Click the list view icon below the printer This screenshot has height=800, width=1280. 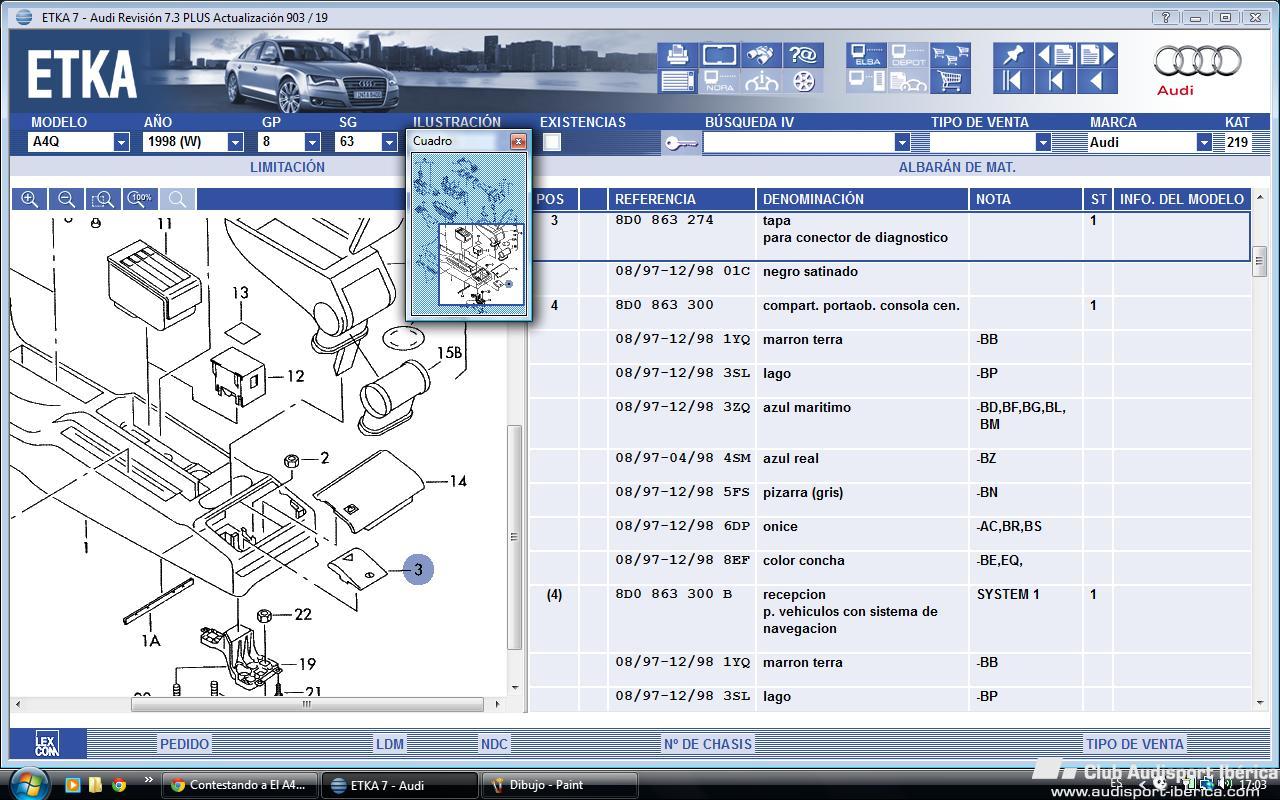(x=677, y=82)
